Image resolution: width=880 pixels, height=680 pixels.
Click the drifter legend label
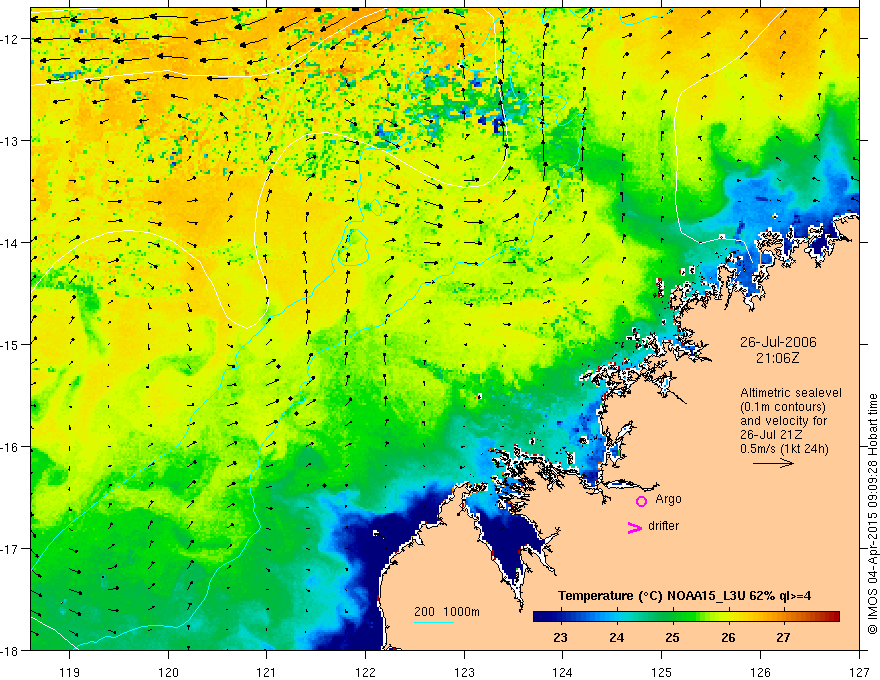663,526
